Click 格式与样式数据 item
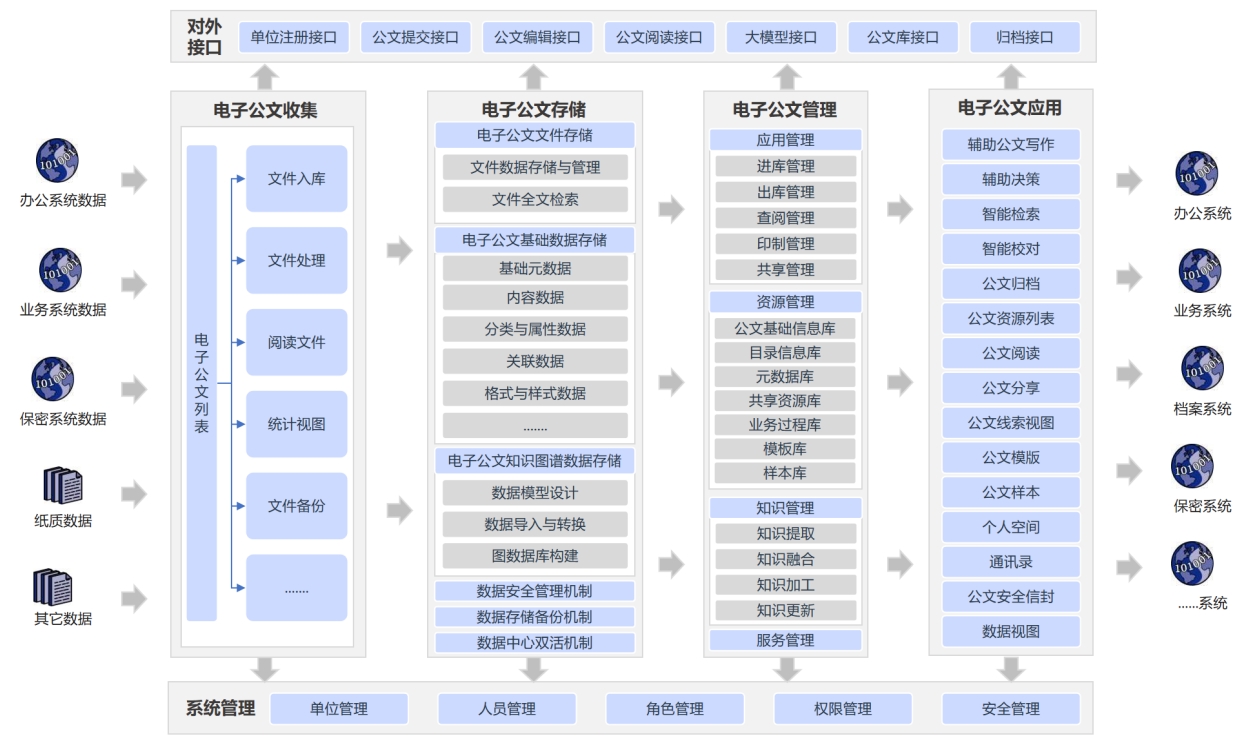This screenshot has width=1257, height=741. (x=535, y=393)
